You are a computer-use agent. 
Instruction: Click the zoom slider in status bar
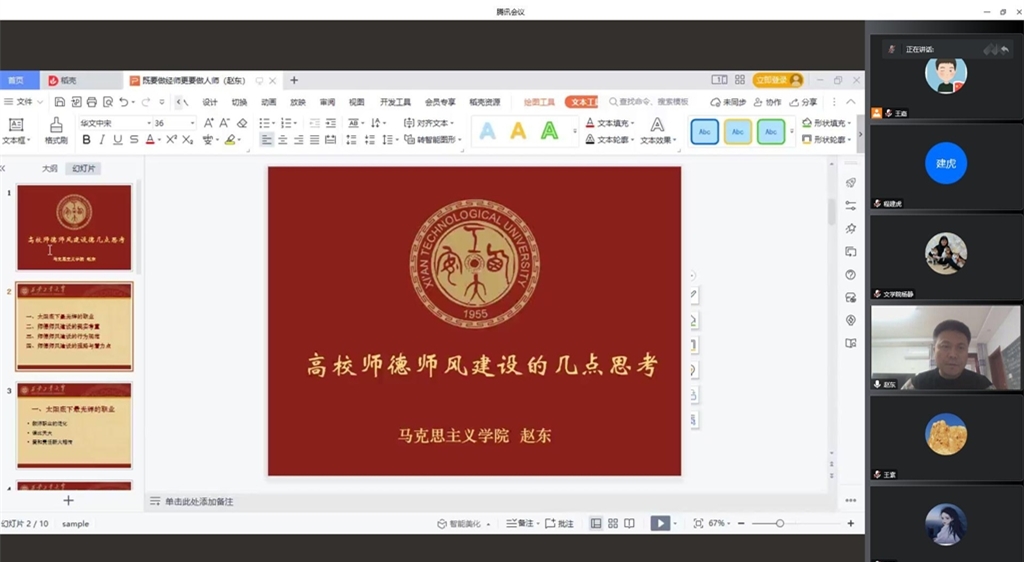pyautogui.click(x=780, y=523)
